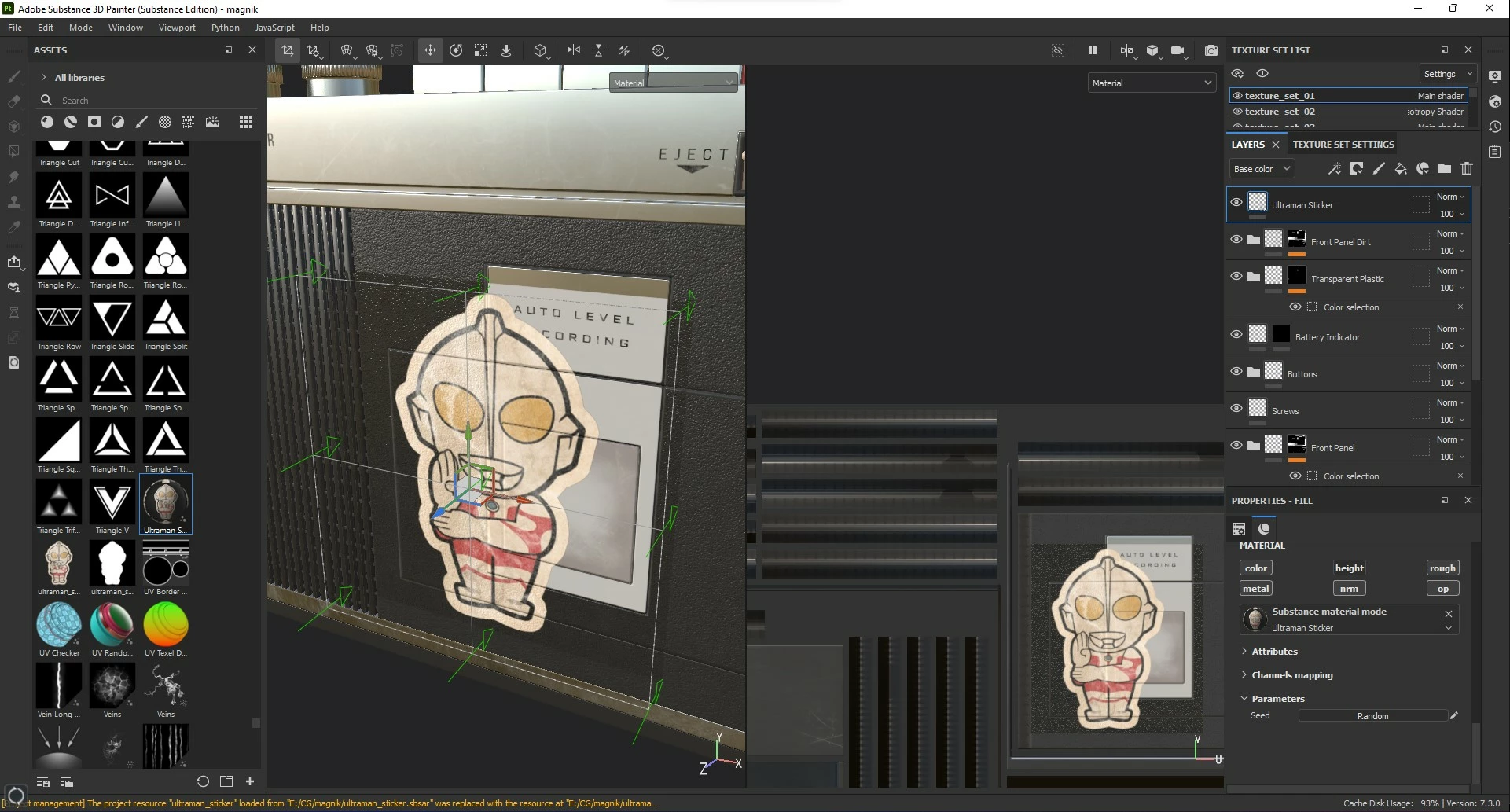Viewport: 1510px width, 812px height.
Task: Click the Random seed button
Action: [1372, 716]
